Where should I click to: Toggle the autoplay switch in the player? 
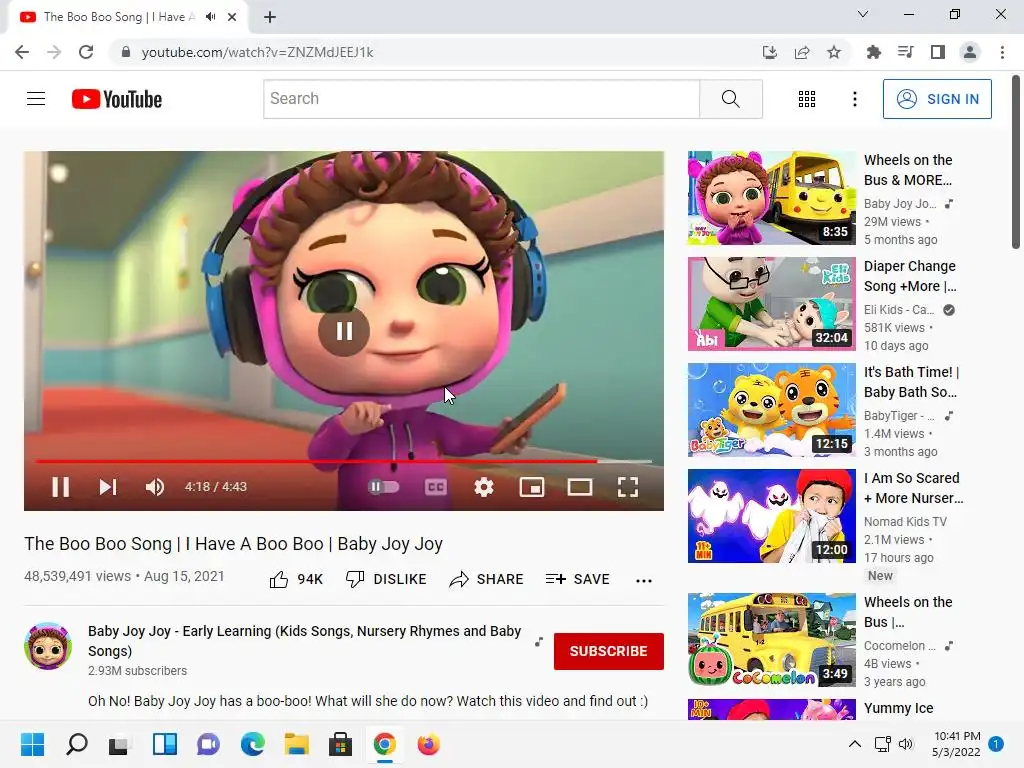pos(383,487)
